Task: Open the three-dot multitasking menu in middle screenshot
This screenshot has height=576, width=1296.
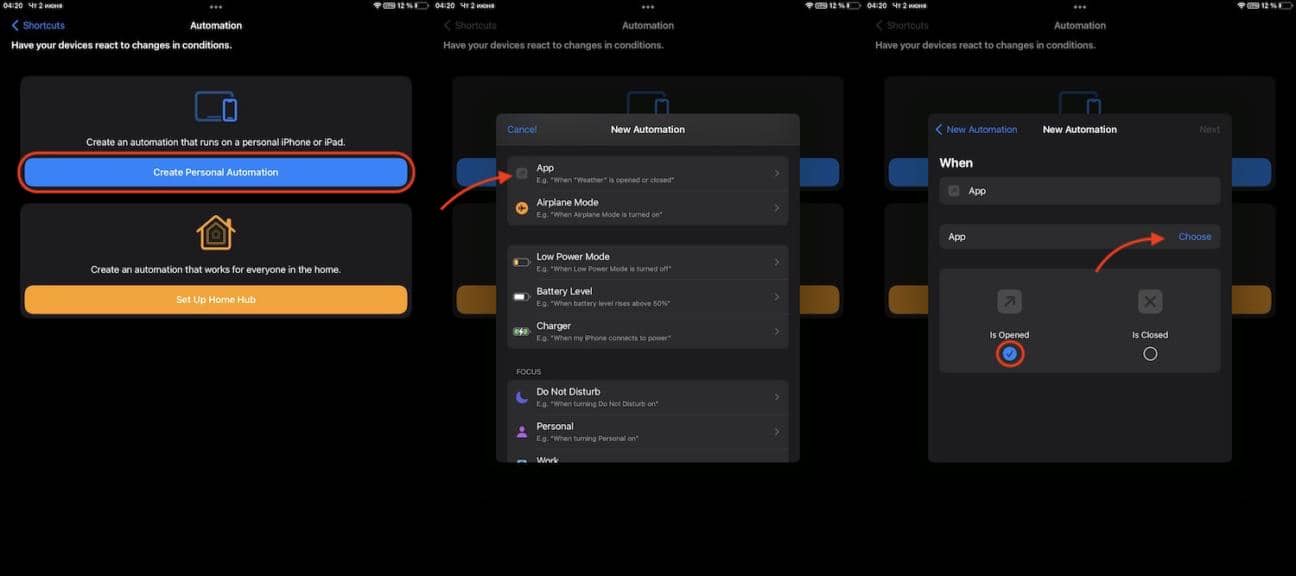Action: click(x=648, y=7)
